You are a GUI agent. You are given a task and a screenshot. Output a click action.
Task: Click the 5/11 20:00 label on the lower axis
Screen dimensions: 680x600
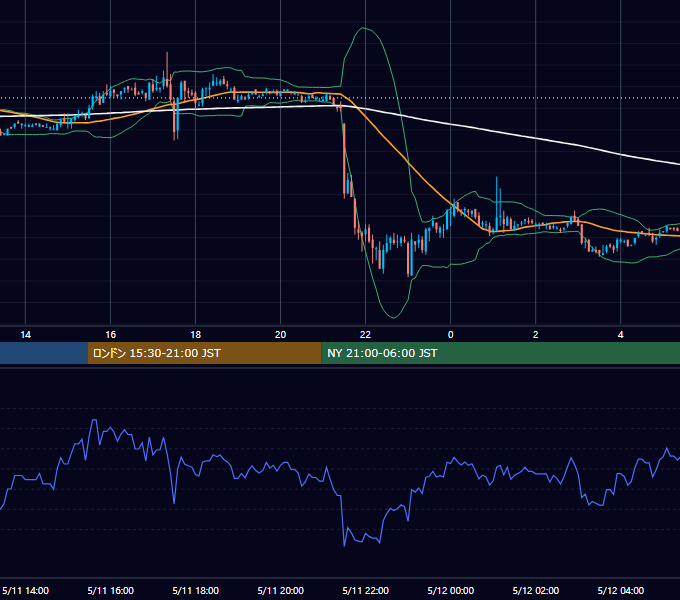pyautogui.click(x=281, y=590)
